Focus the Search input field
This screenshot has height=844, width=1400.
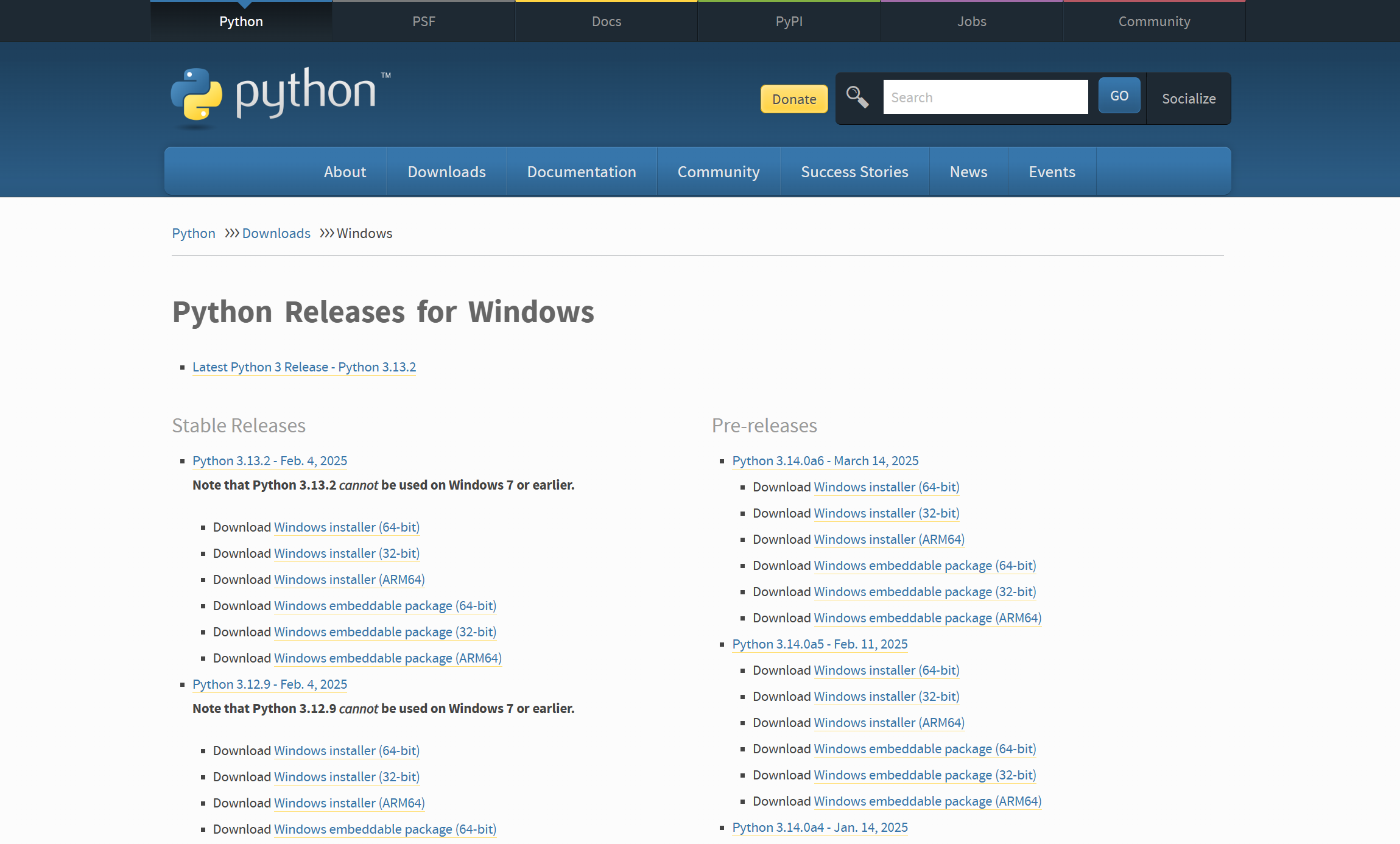pos(985,97)
